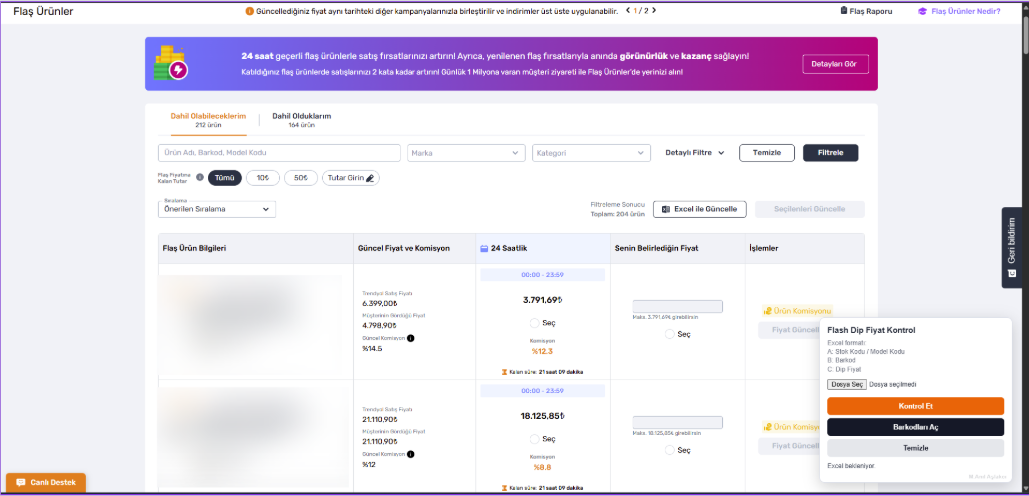Switch to Dahil Olduklarım tab
The image size is (1029, 496).
(x=302, y=120)
